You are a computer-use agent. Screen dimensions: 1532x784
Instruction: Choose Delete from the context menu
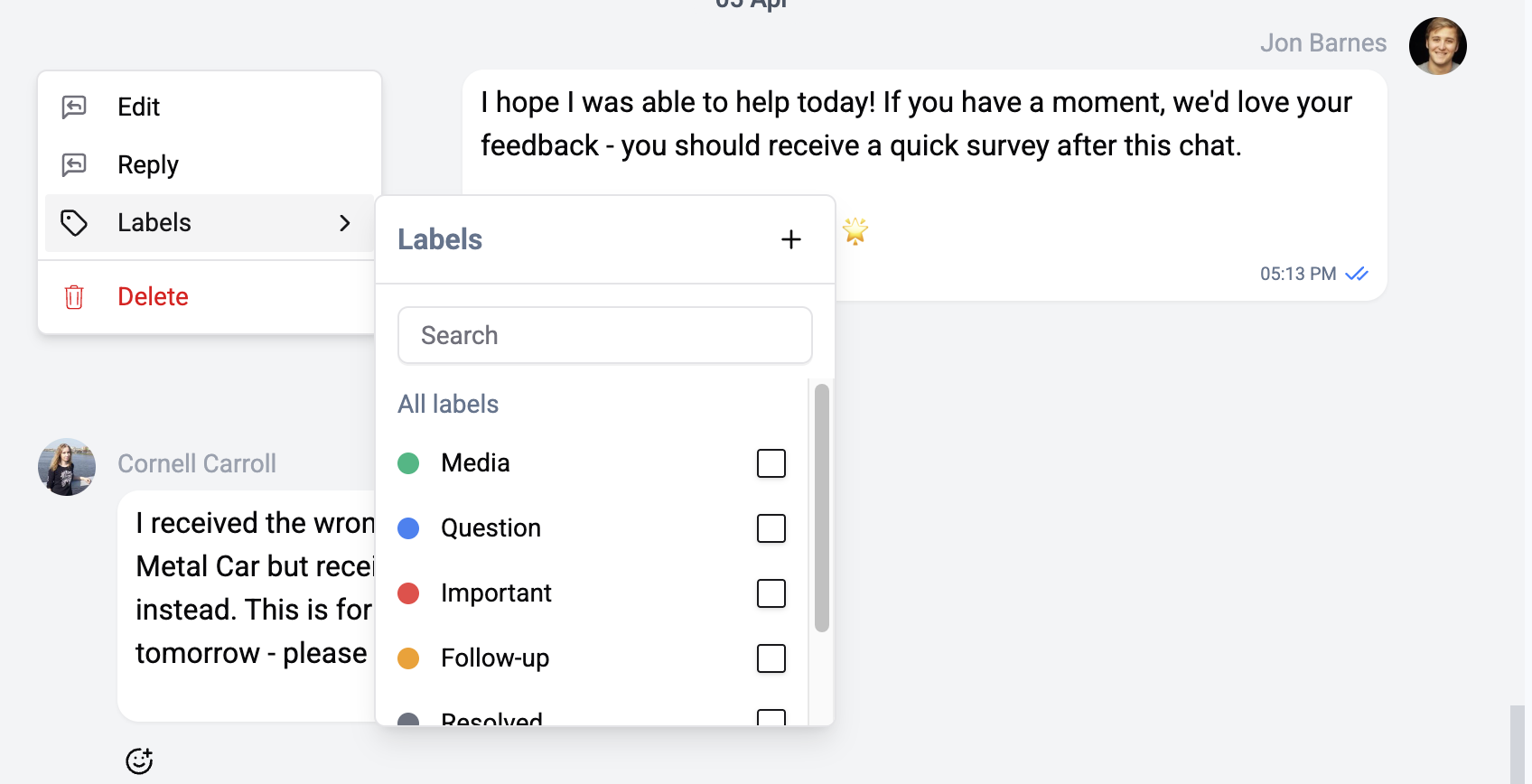pyautogui.click(x=152, y=296)
